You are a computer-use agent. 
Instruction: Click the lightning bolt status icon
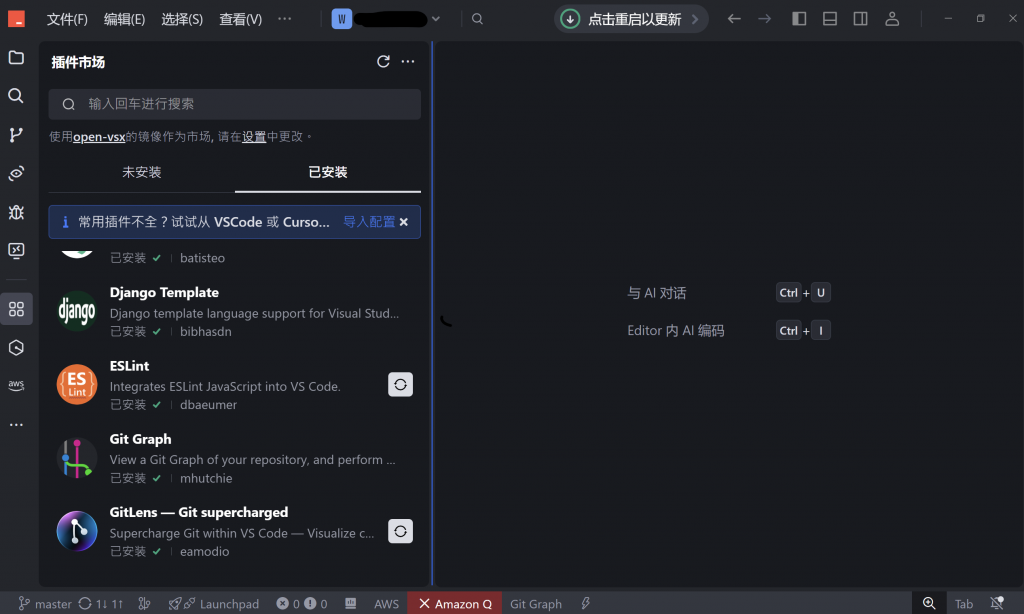tap(586, 604)
